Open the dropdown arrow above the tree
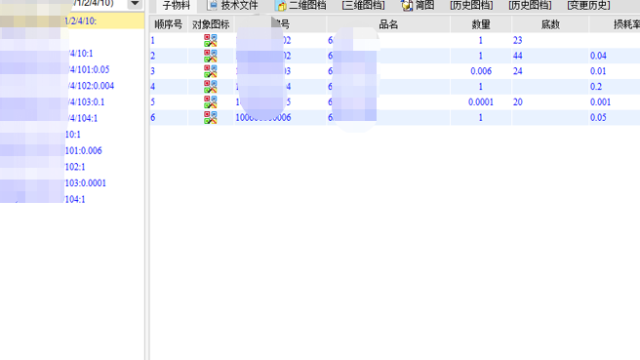The height and width of the screenshot is (360, 640). tap(135, 4)
